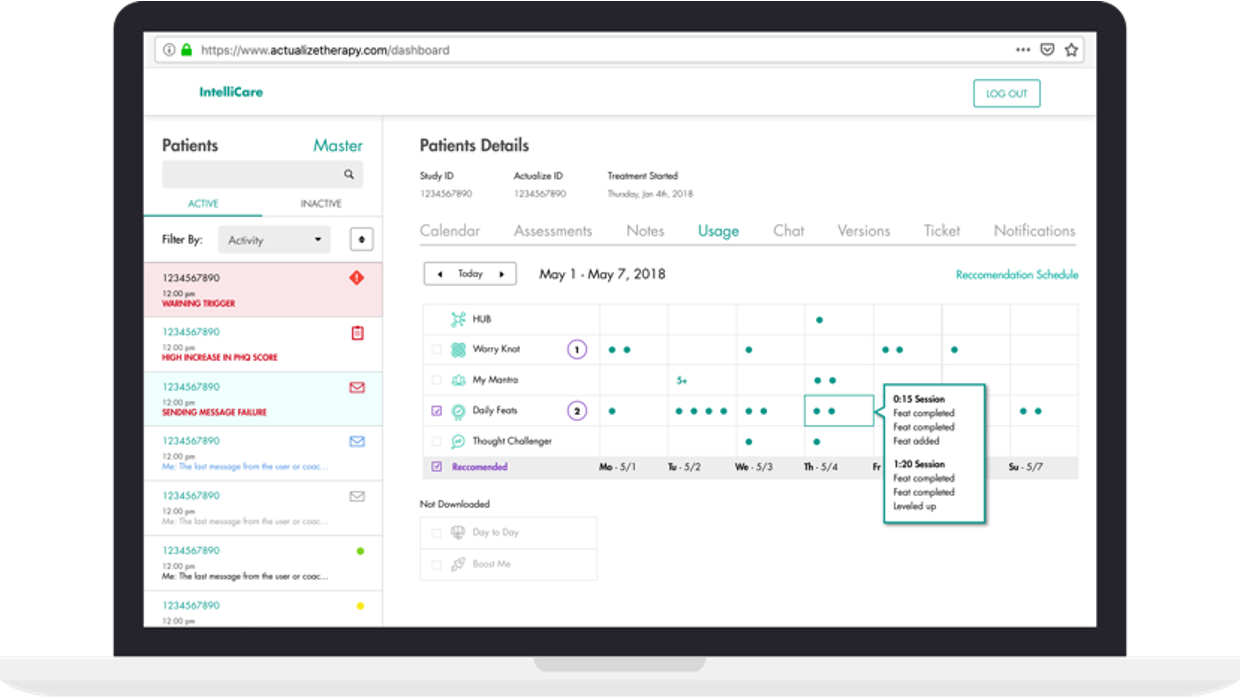Screen dimensions: 1240x698
Task: Click the site information icon in address bar
Action: [x=169, y=50]
